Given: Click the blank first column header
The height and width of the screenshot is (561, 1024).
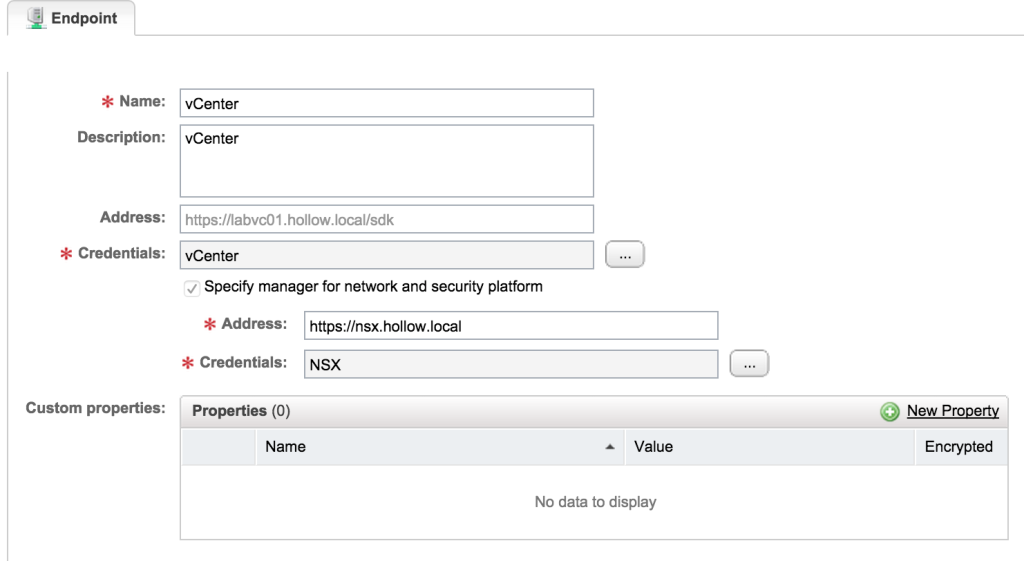Looking at the screenshot, I should (x=218, y=447).
